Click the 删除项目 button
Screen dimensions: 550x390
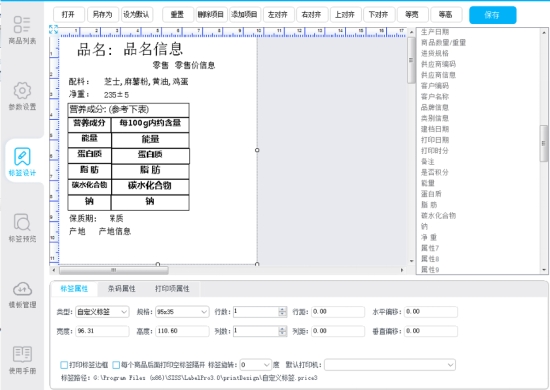click(x=211, y=14)
